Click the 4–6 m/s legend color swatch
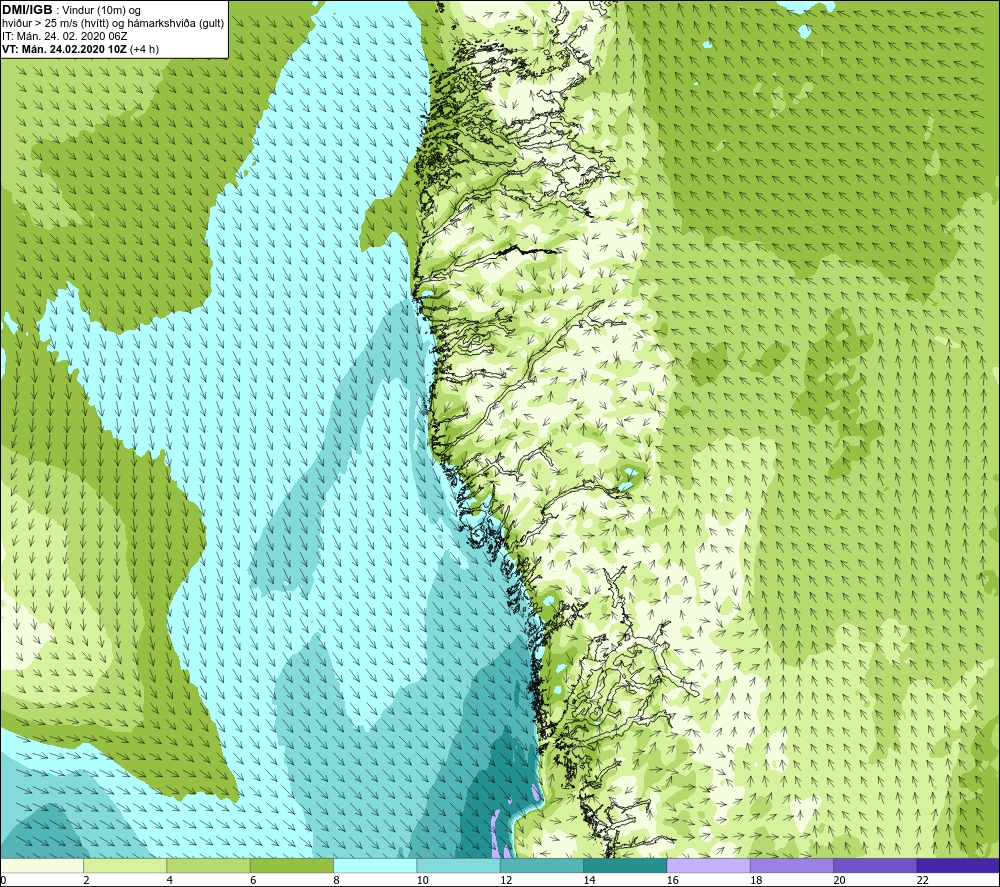1000x887 pixels. click(x=209, y=865)
